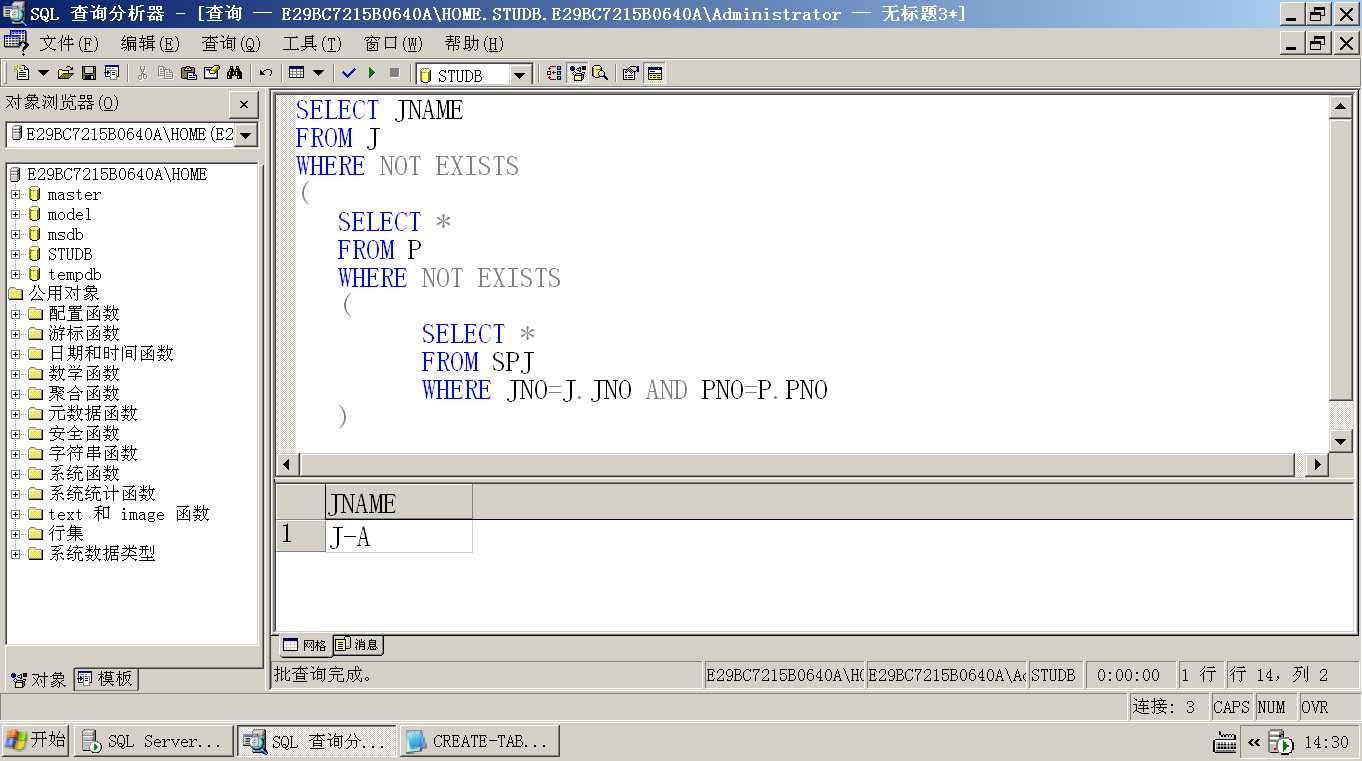Select the 系统数据类型 folder
Screen dimensions: 1362x761
(x=102, y=554)
